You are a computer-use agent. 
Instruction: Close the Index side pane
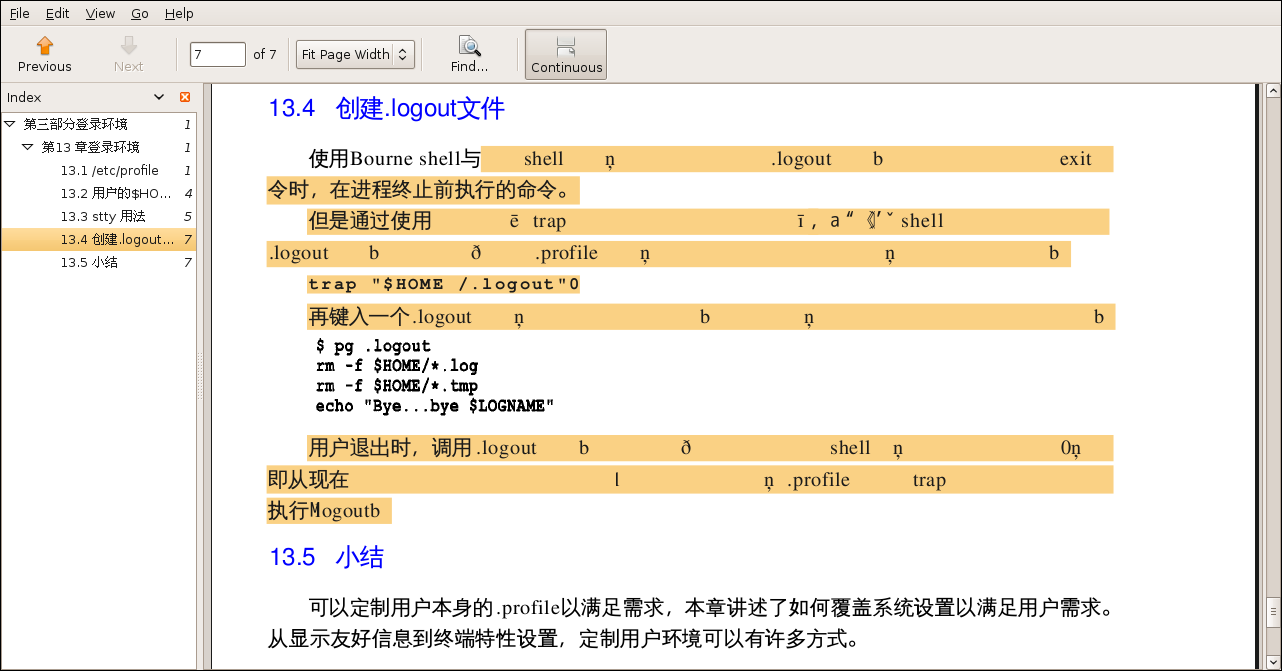pos(185,97)
